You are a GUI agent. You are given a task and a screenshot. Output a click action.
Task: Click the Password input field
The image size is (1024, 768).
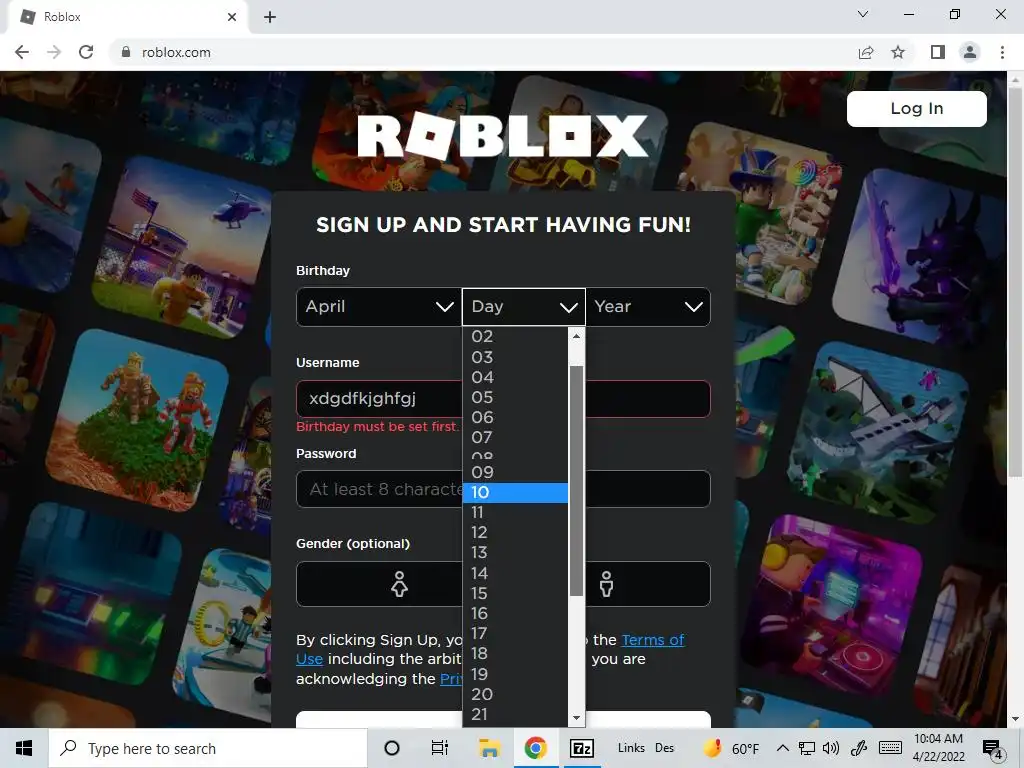[x=503, y=489]
